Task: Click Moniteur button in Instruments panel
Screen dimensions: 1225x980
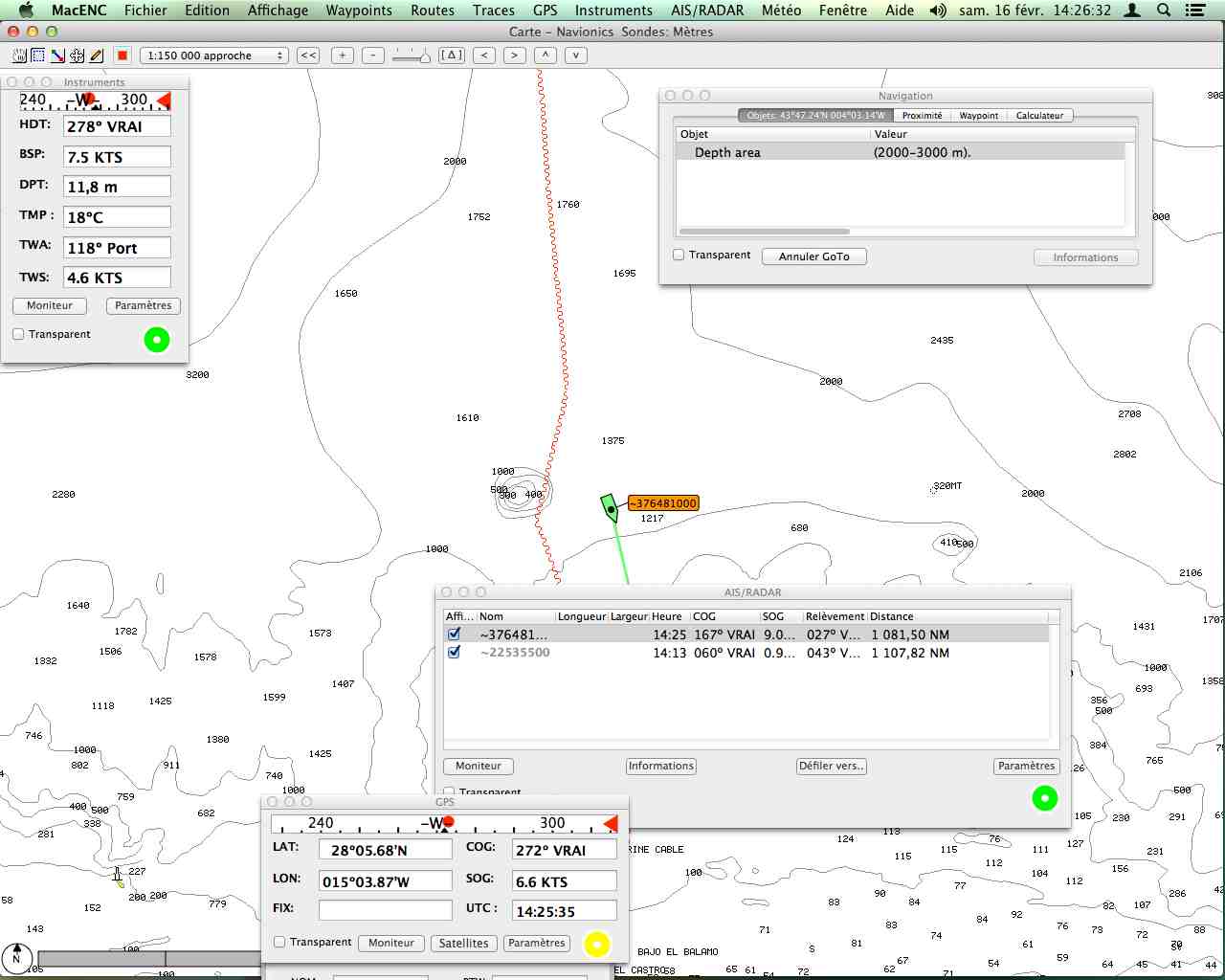Action: pyautogui.click(x=50, y=305)
